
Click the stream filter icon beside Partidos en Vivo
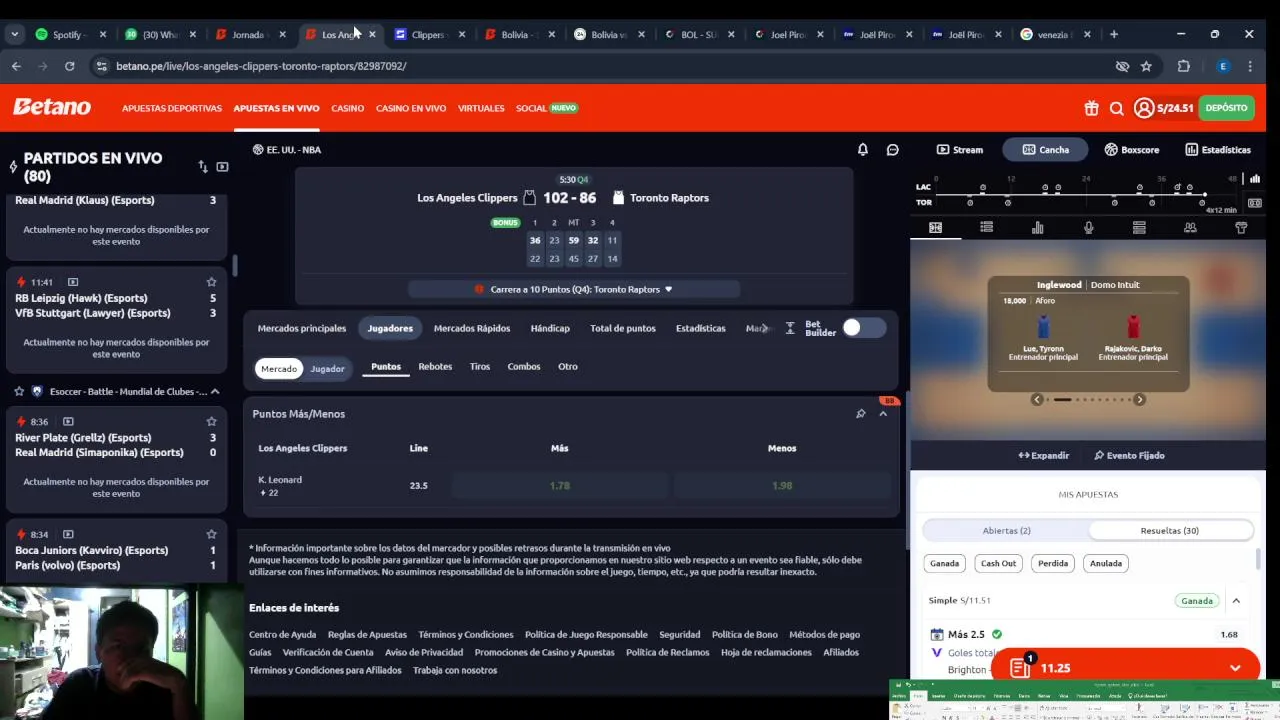point(222,167)
